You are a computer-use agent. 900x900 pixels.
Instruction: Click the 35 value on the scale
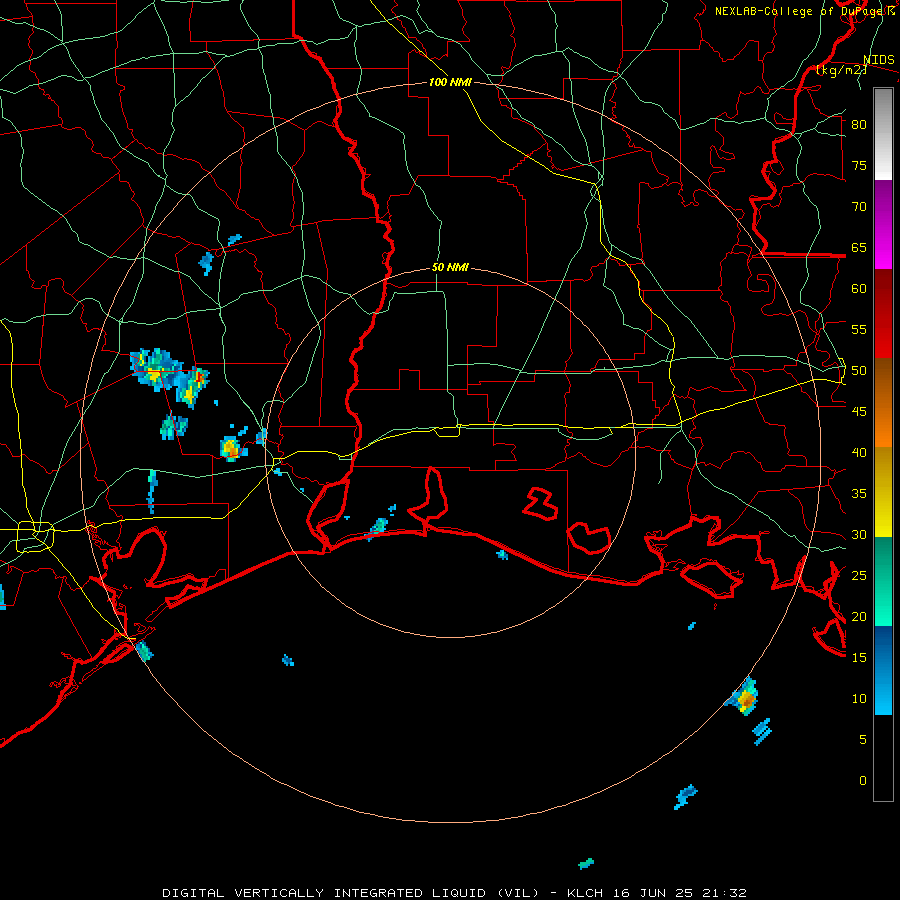point(859,494)
